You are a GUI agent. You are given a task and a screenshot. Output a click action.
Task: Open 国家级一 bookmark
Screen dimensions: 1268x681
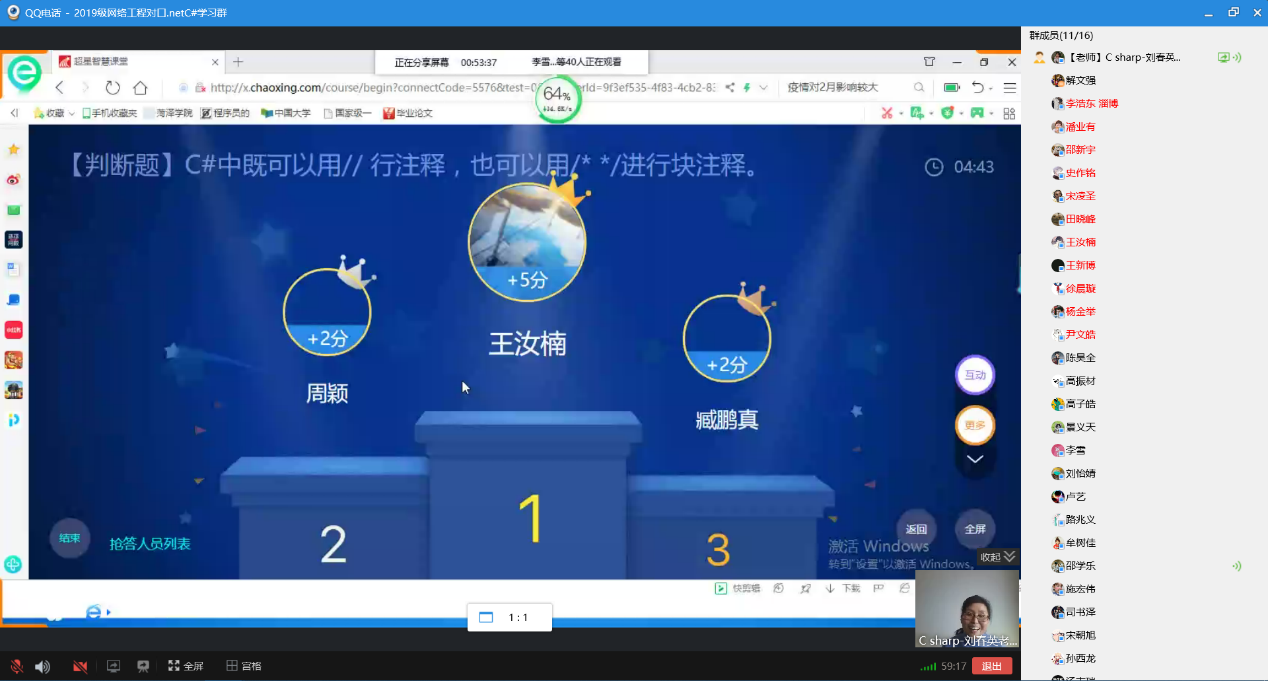coord(347,113)
